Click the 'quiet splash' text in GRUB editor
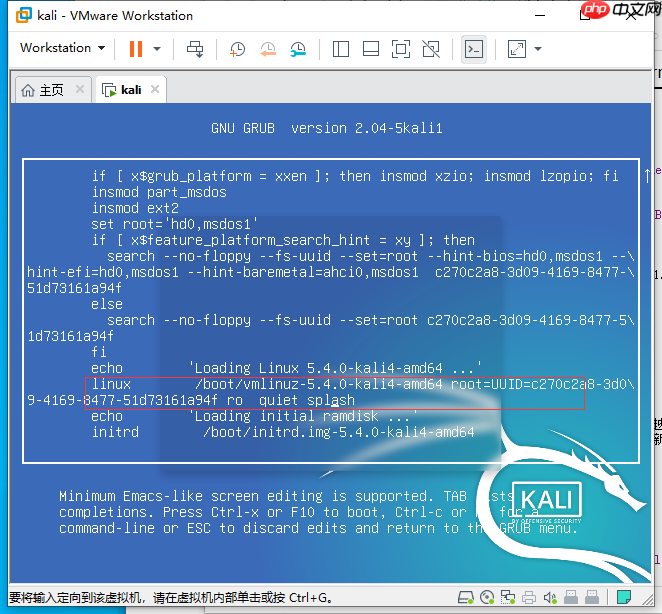The height and width of the screenshot is (614, 662). tap(307, 400)
